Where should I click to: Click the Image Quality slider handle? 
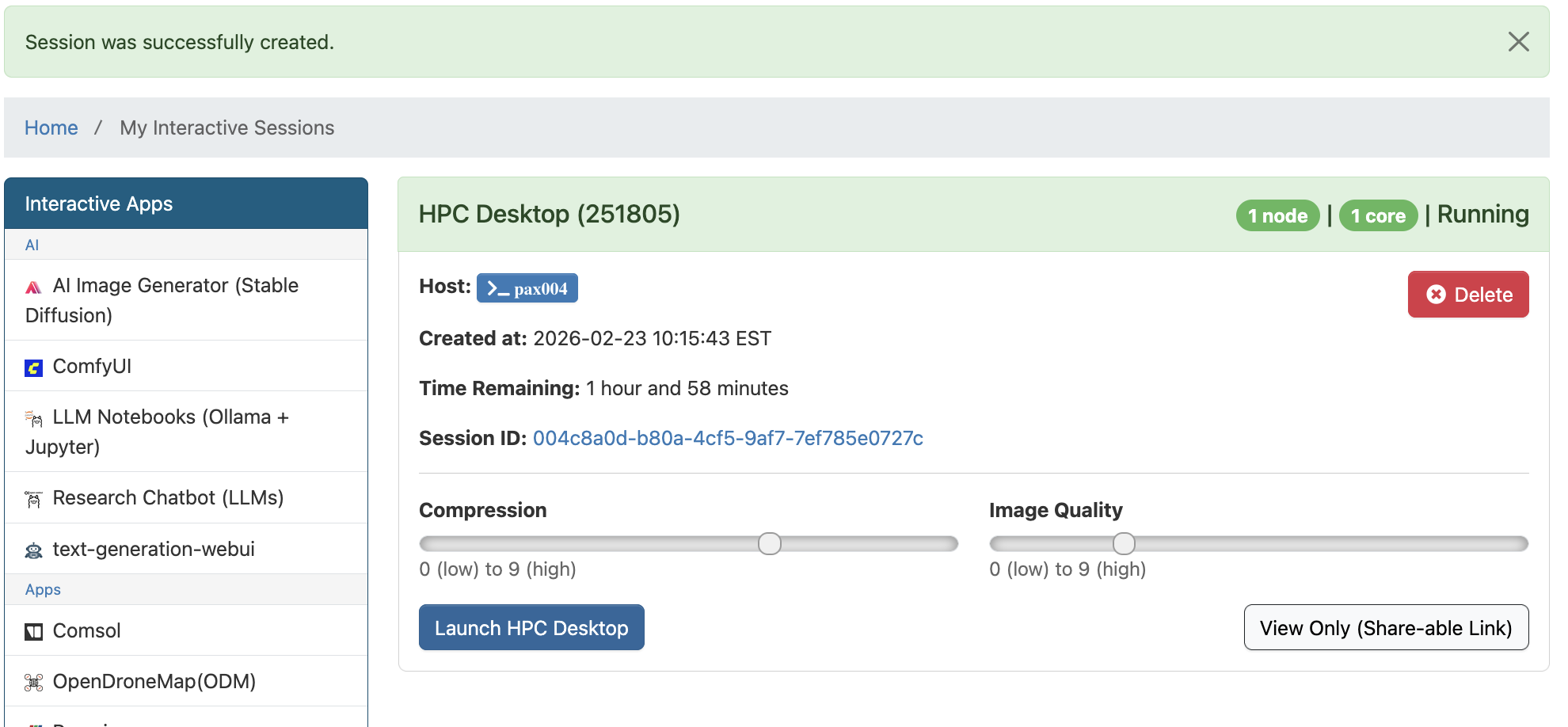coord(1123,543)
